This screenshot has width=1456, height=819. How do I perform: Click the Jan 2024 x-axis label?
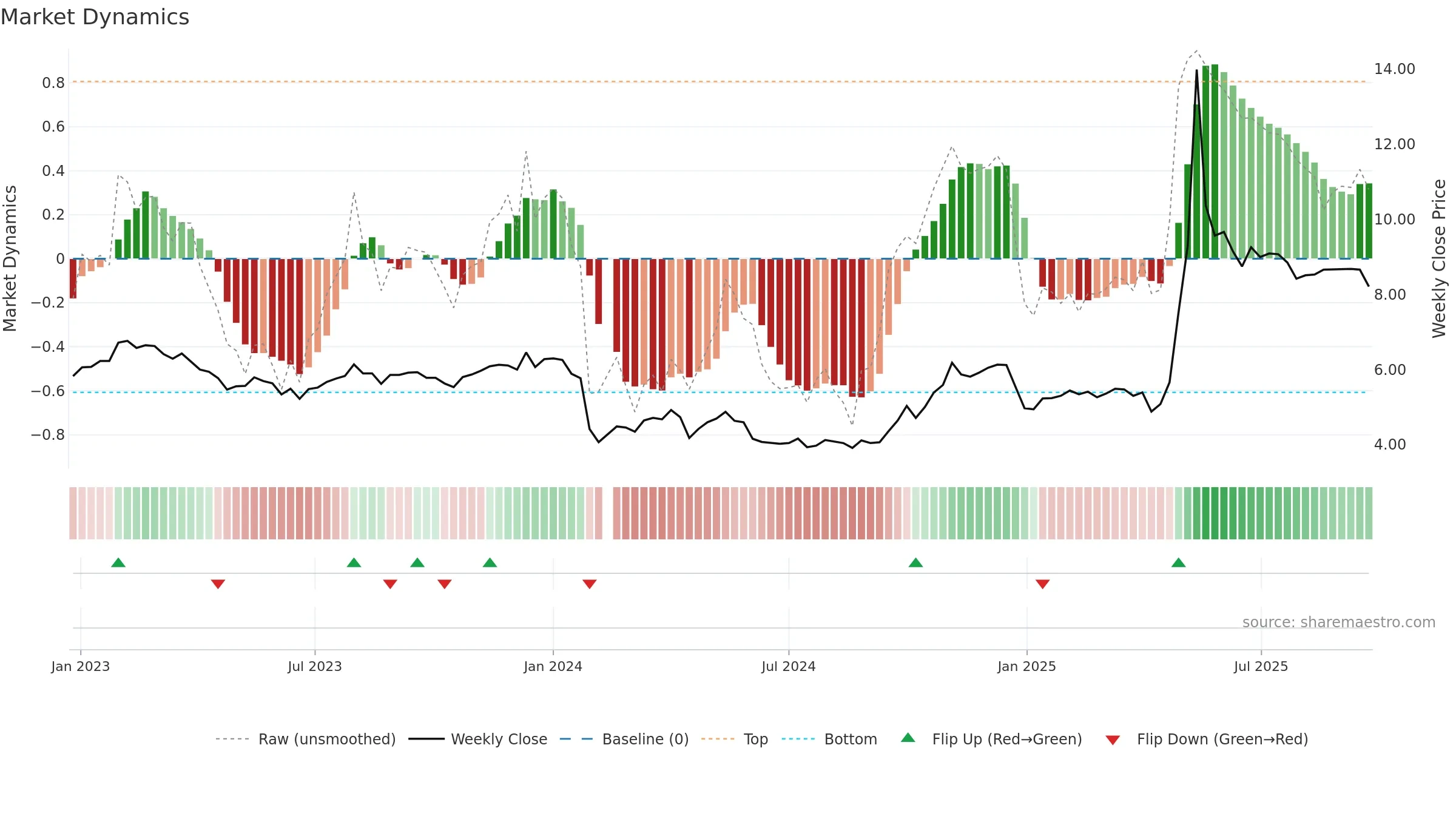[553, 666]
